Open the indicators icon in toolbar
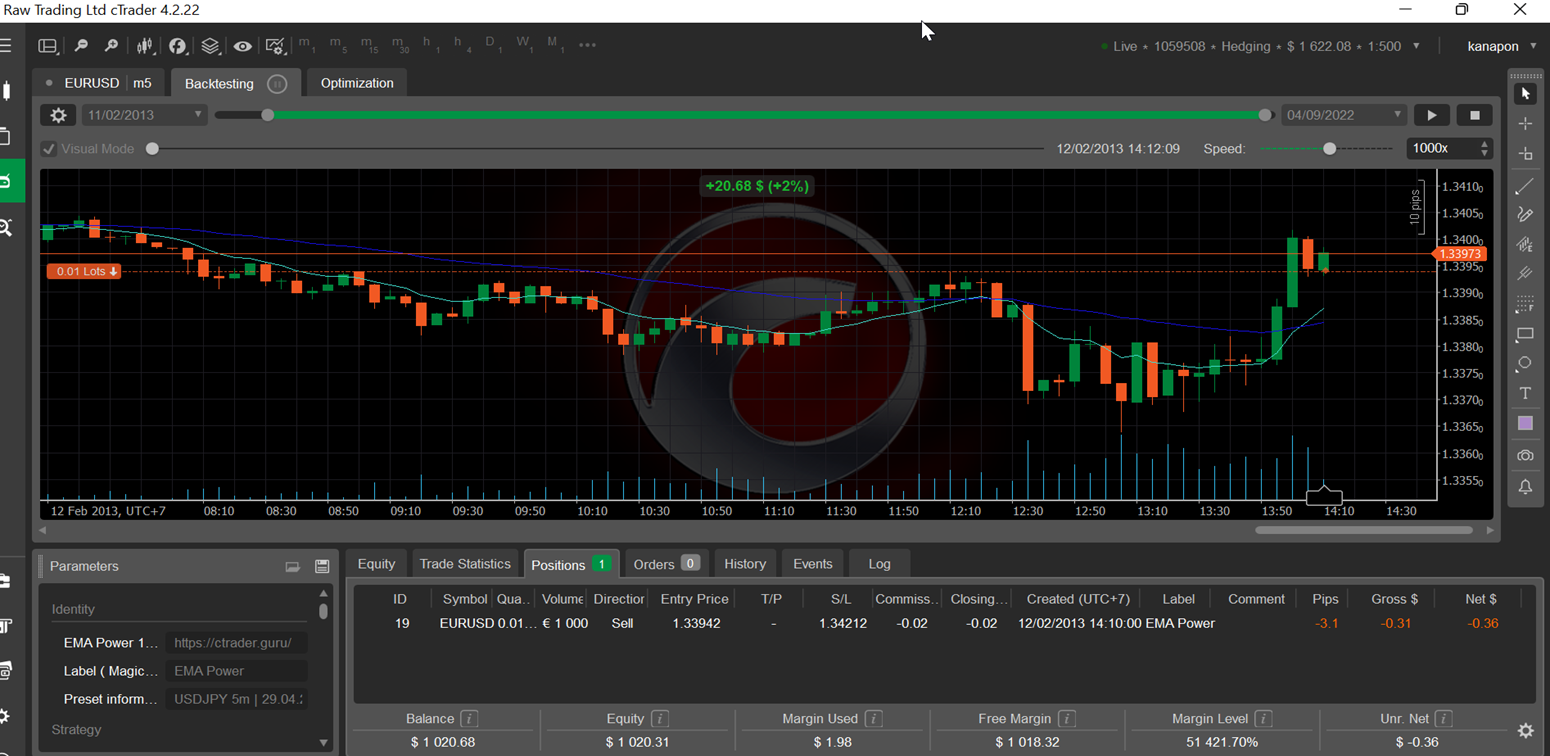The width and height of the screenshot is (1550, 756). 178,46
